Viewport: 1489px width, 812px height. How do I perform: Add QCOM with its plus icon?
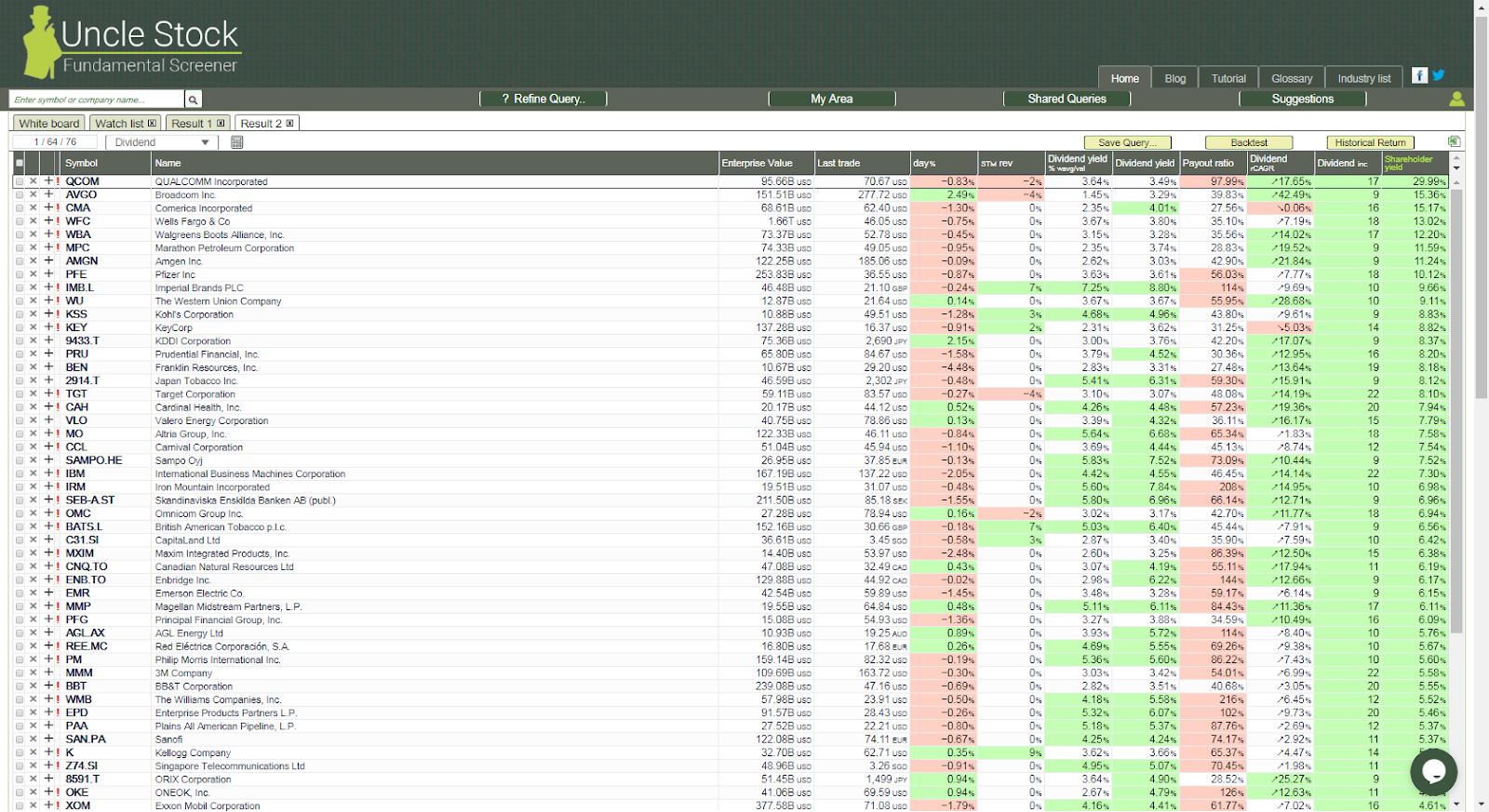48,181
